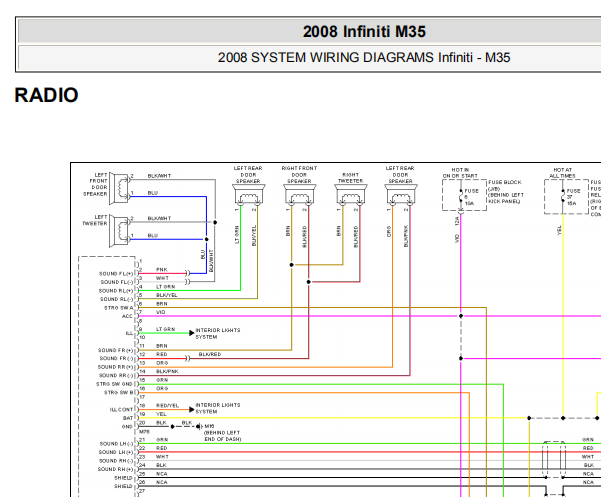Click the 'STRG SW B' pin label

[x=119, y=392]
